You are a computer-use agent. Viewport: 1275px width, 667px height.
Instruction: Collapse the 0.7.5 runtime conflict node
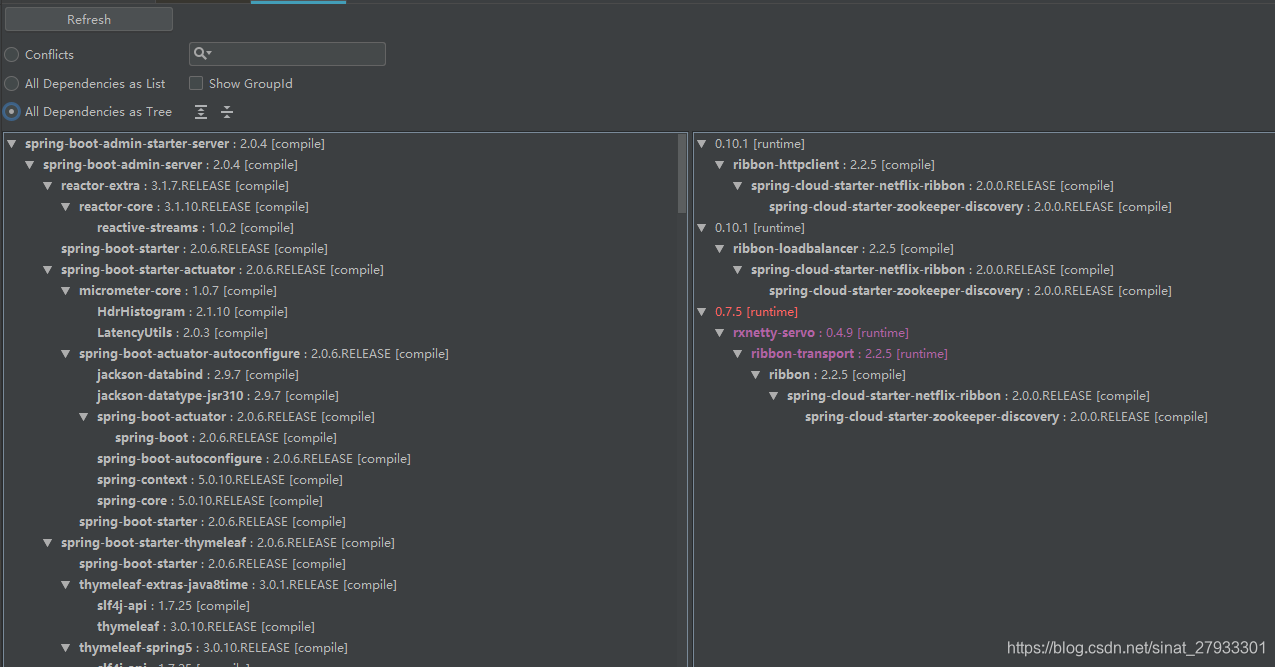tap(702, 312)
